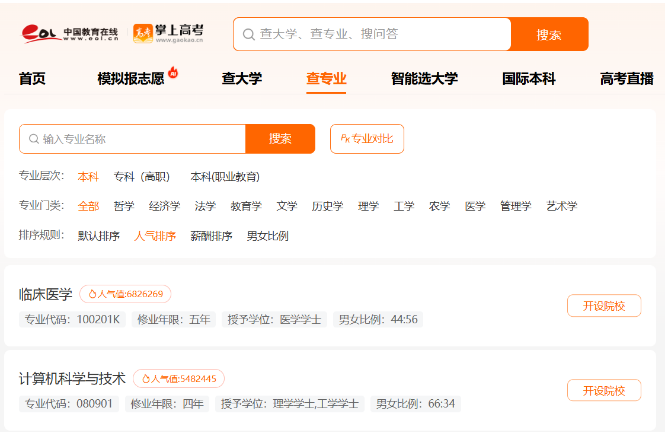Click 临床医学 popularity value badge
Screen dimensions: 666x432
pyautogui.click(x=125, y=294)
